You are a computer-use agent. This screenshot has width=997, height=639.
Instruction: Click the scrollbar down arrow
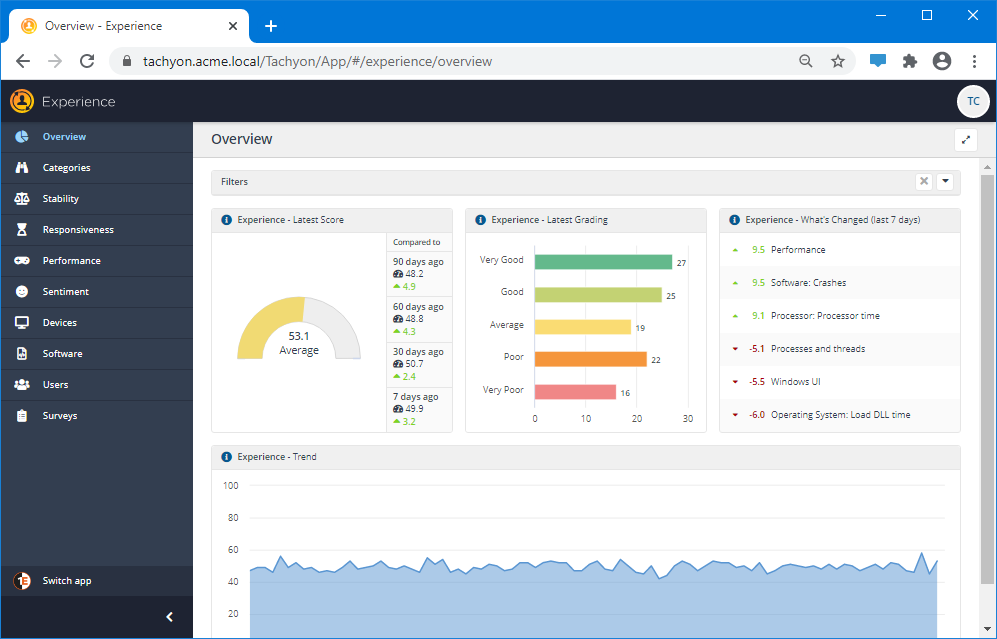click(x=987, y=629)
